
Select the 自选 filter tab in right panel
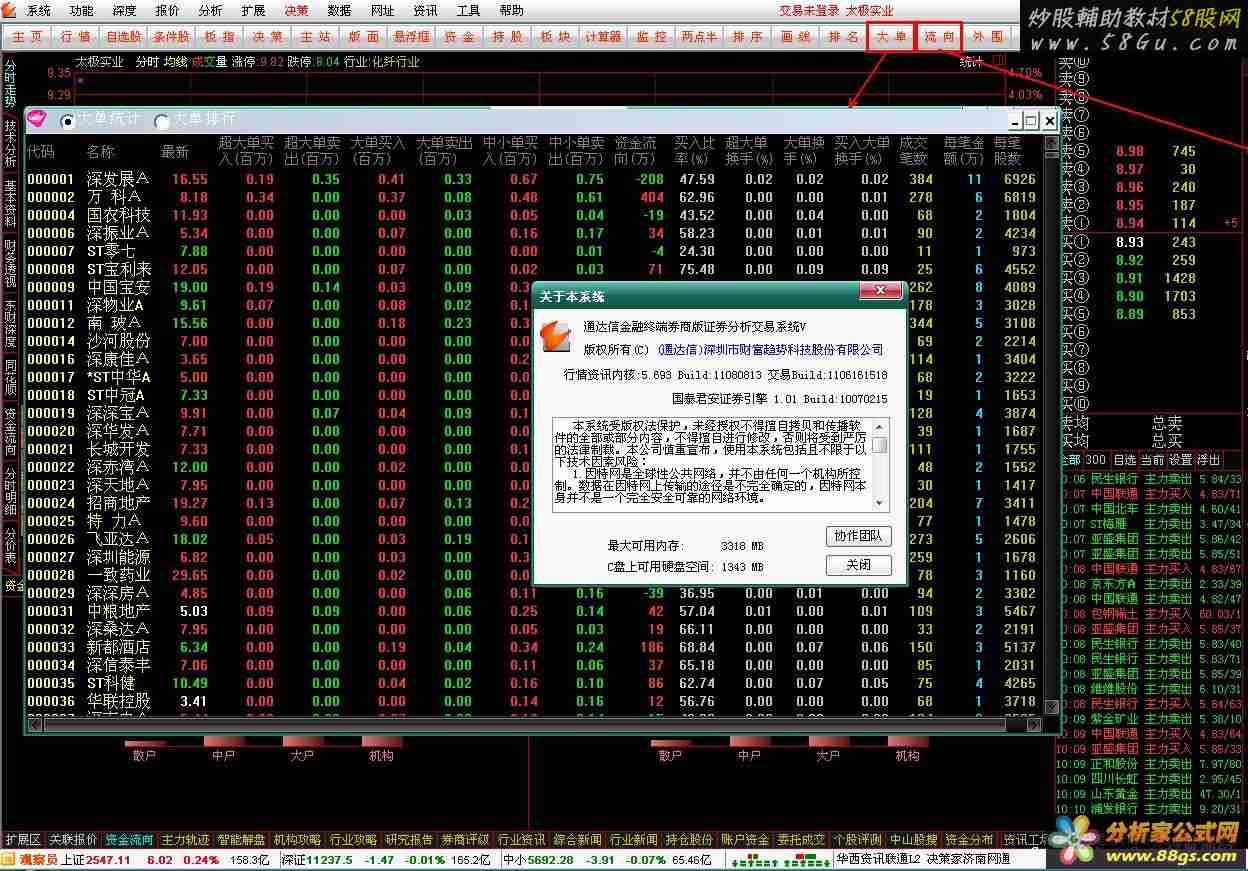pyautogui.click(x=1124, y=460)
